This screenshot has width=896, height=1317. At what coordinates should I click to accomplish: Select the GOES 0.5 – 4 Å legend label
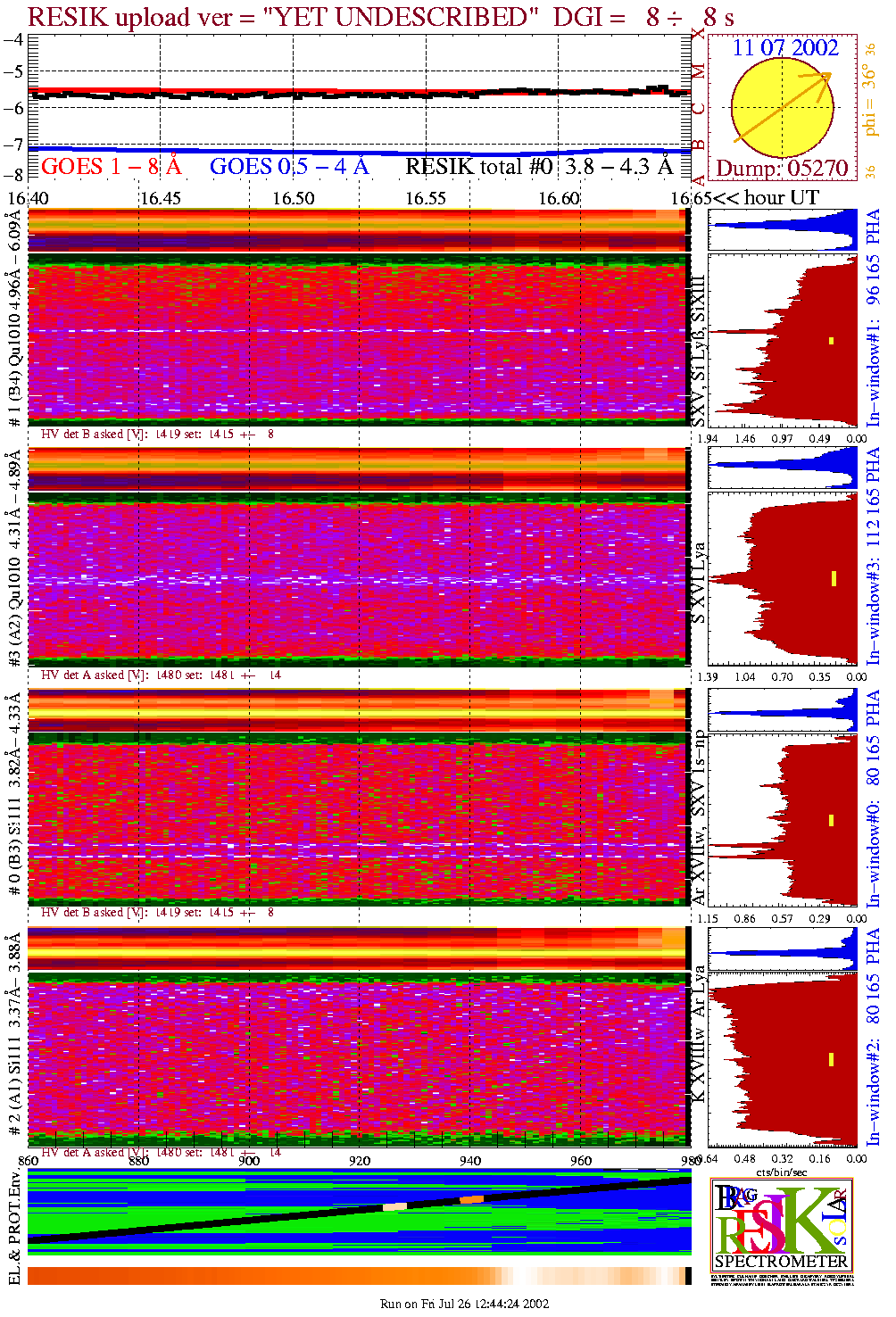(x=289, y=167)
